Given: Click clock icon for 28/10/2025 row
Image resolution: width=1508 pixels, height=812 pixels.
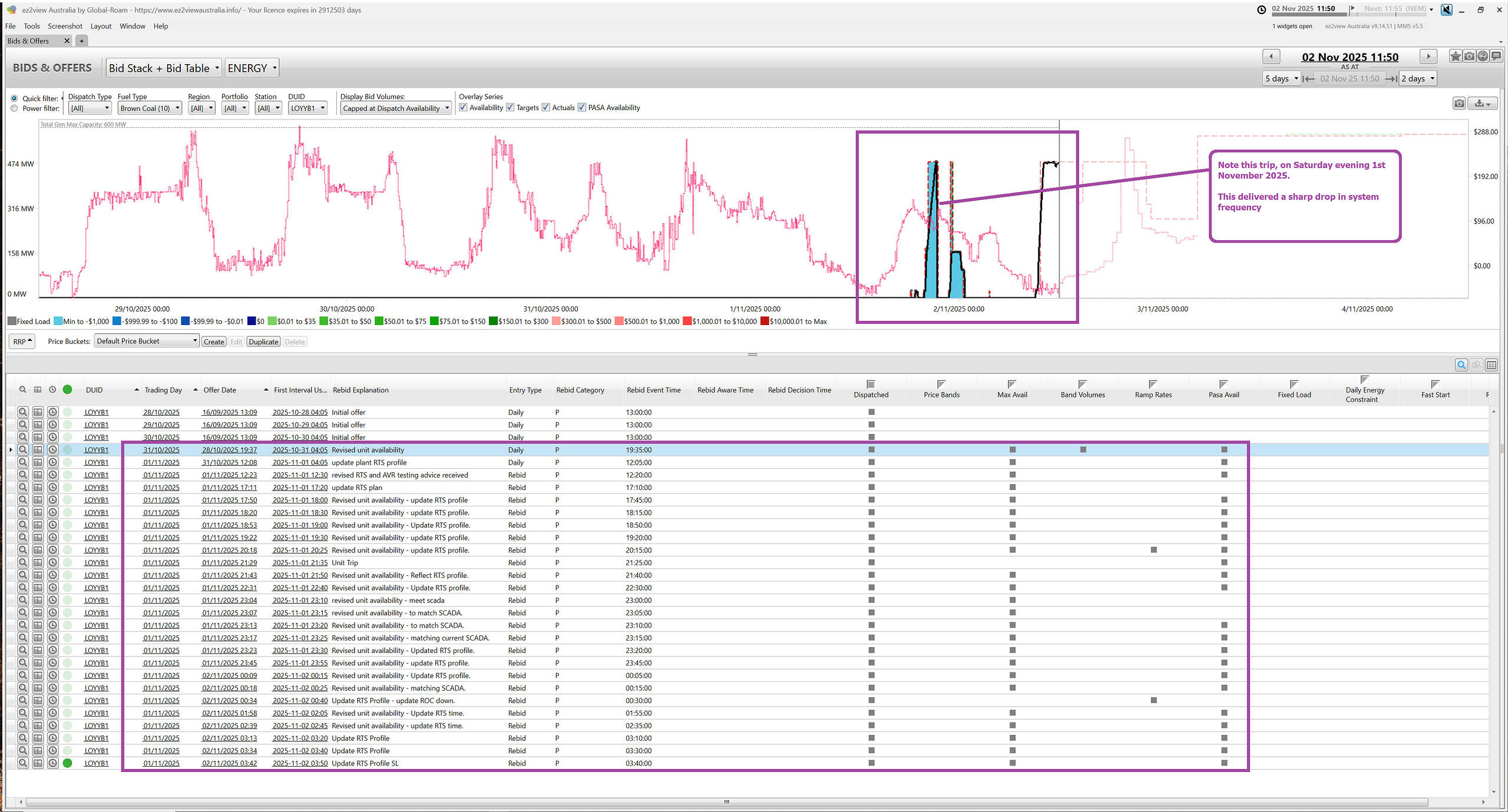Looking at the screenshot, I should [x=52, y=412].
